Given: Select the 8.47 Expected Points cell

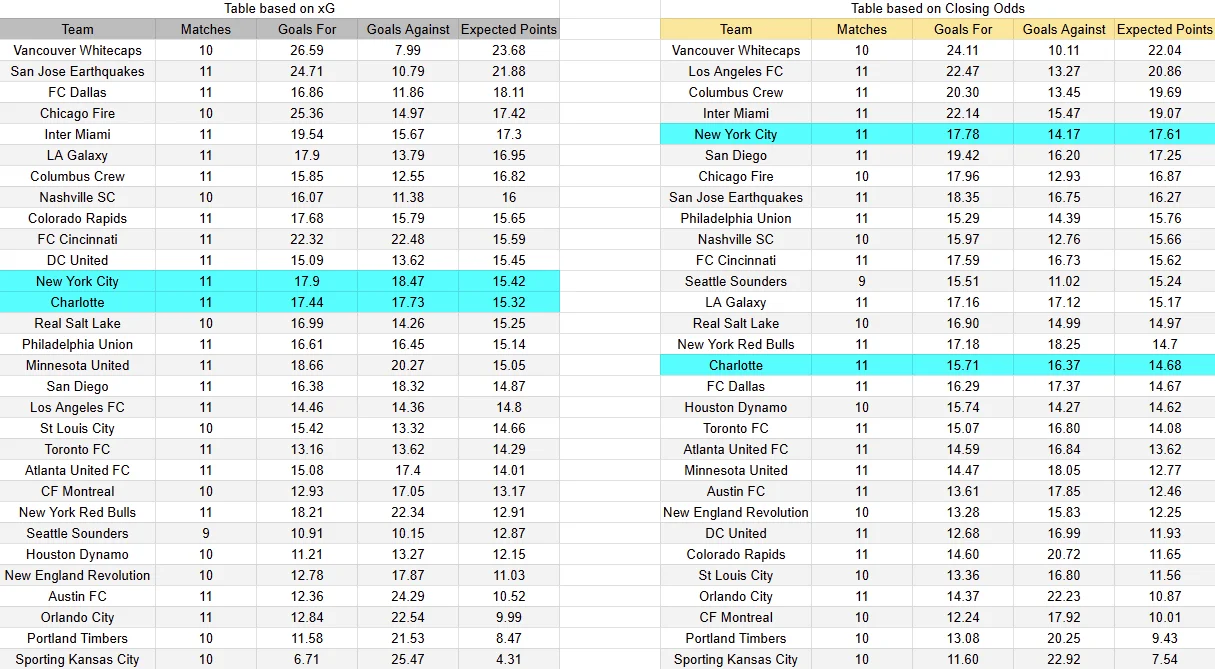Looking at the screenshot, I should (509, 638).
